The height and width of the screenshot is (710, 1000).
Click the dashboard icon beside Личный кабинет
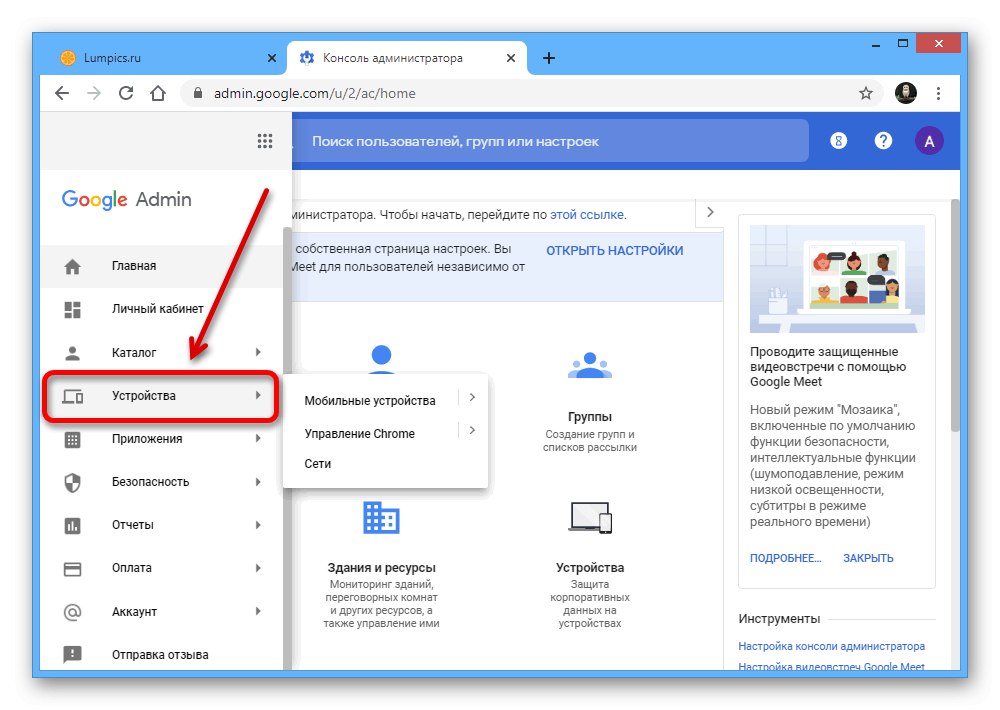pyautogui.click(x=73, y=309)
